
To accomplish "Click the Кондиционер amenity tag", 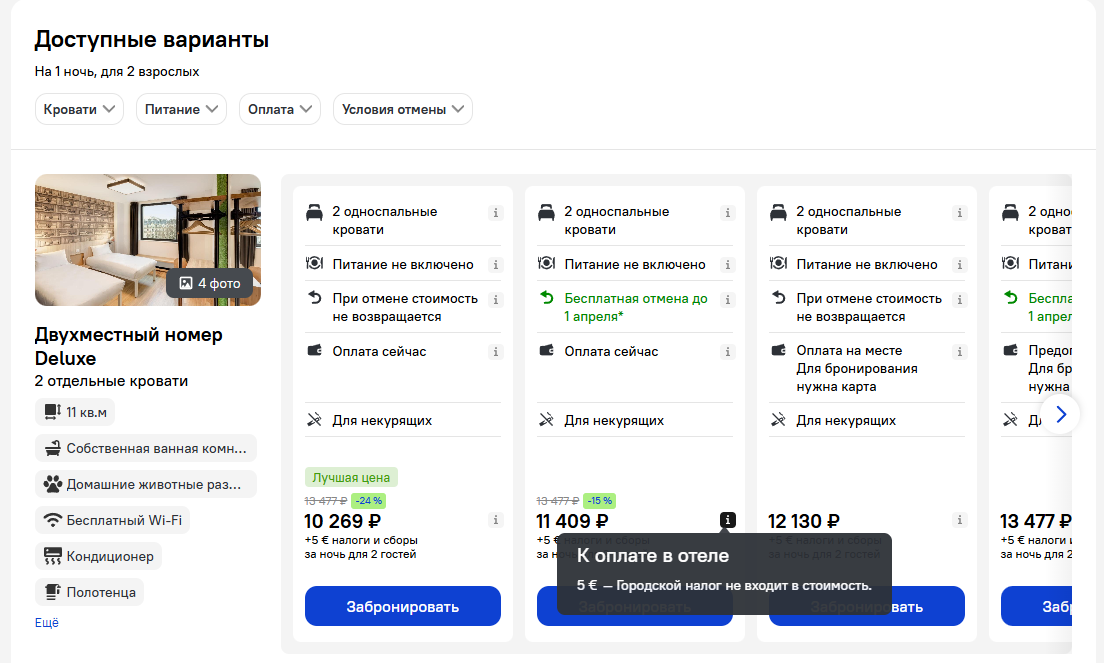I will pos(99,556).
